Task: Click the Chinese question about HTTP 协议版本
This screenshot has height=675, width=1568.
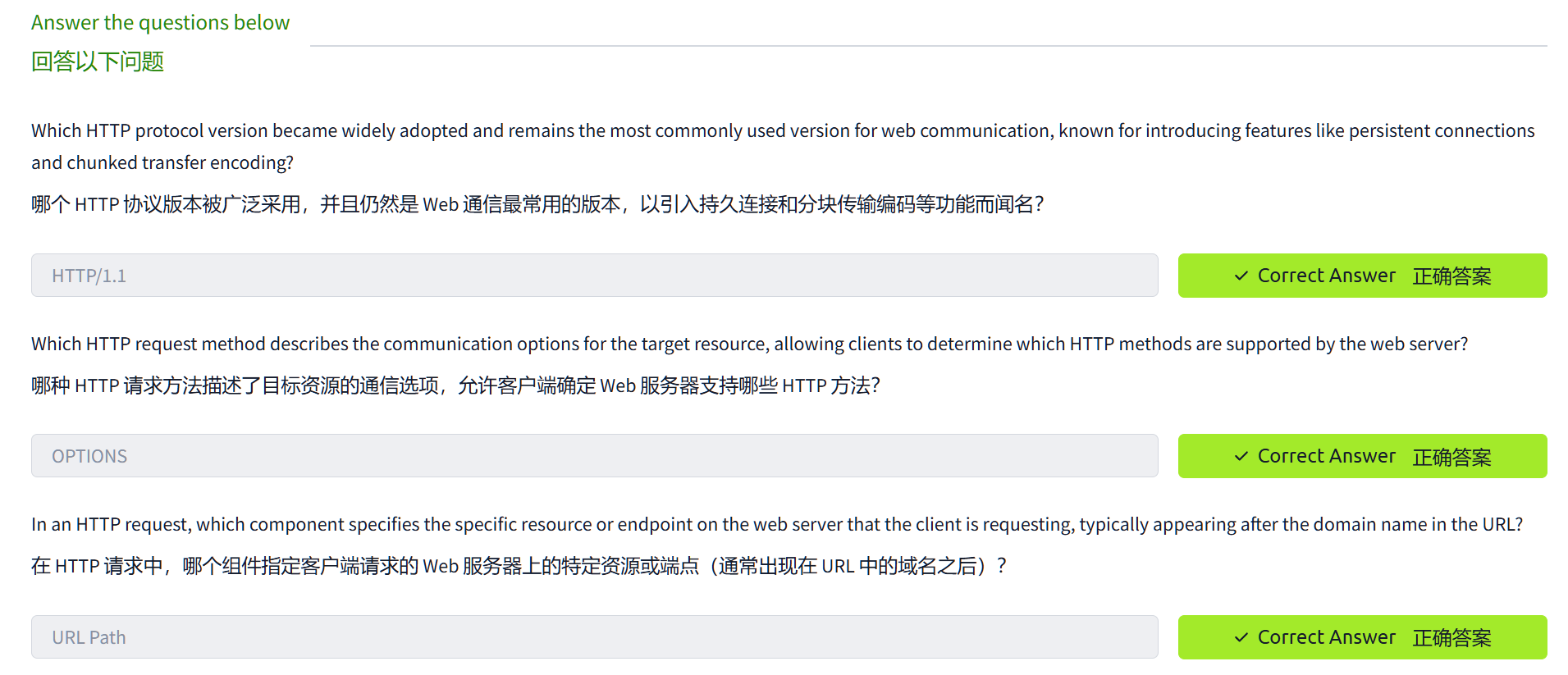Action: (537, 204)
